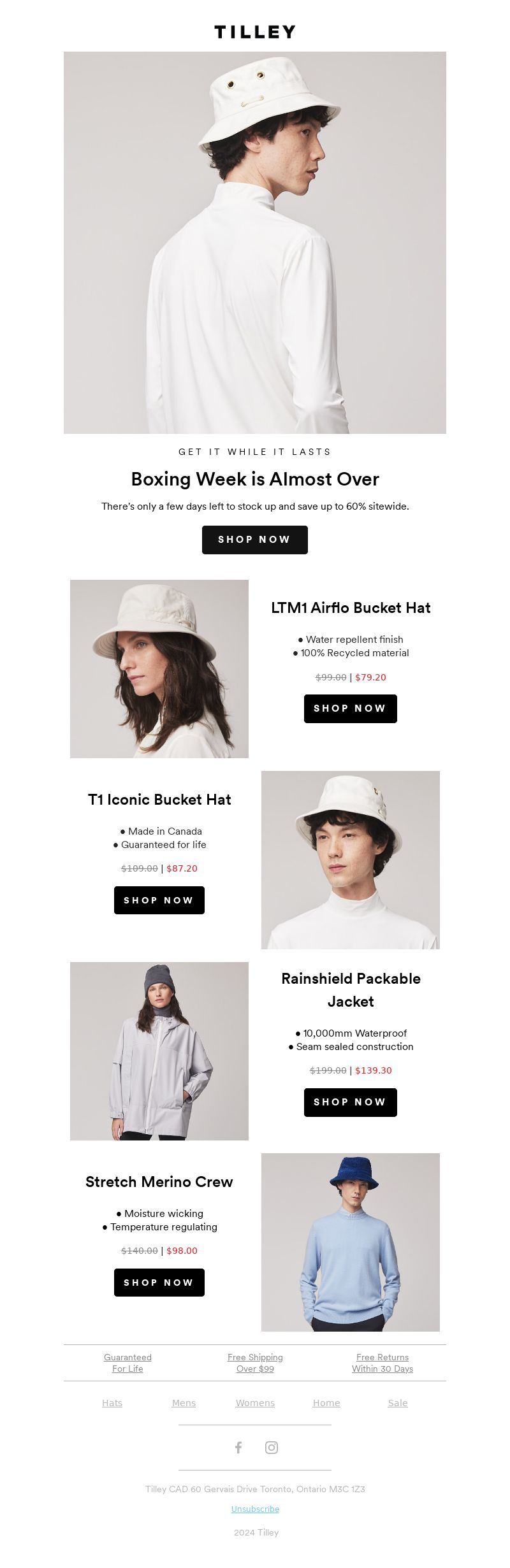Shop the T1 Iconic Bucket Hat
This screenshot has height=1568, width=510.
pos(159,900)
